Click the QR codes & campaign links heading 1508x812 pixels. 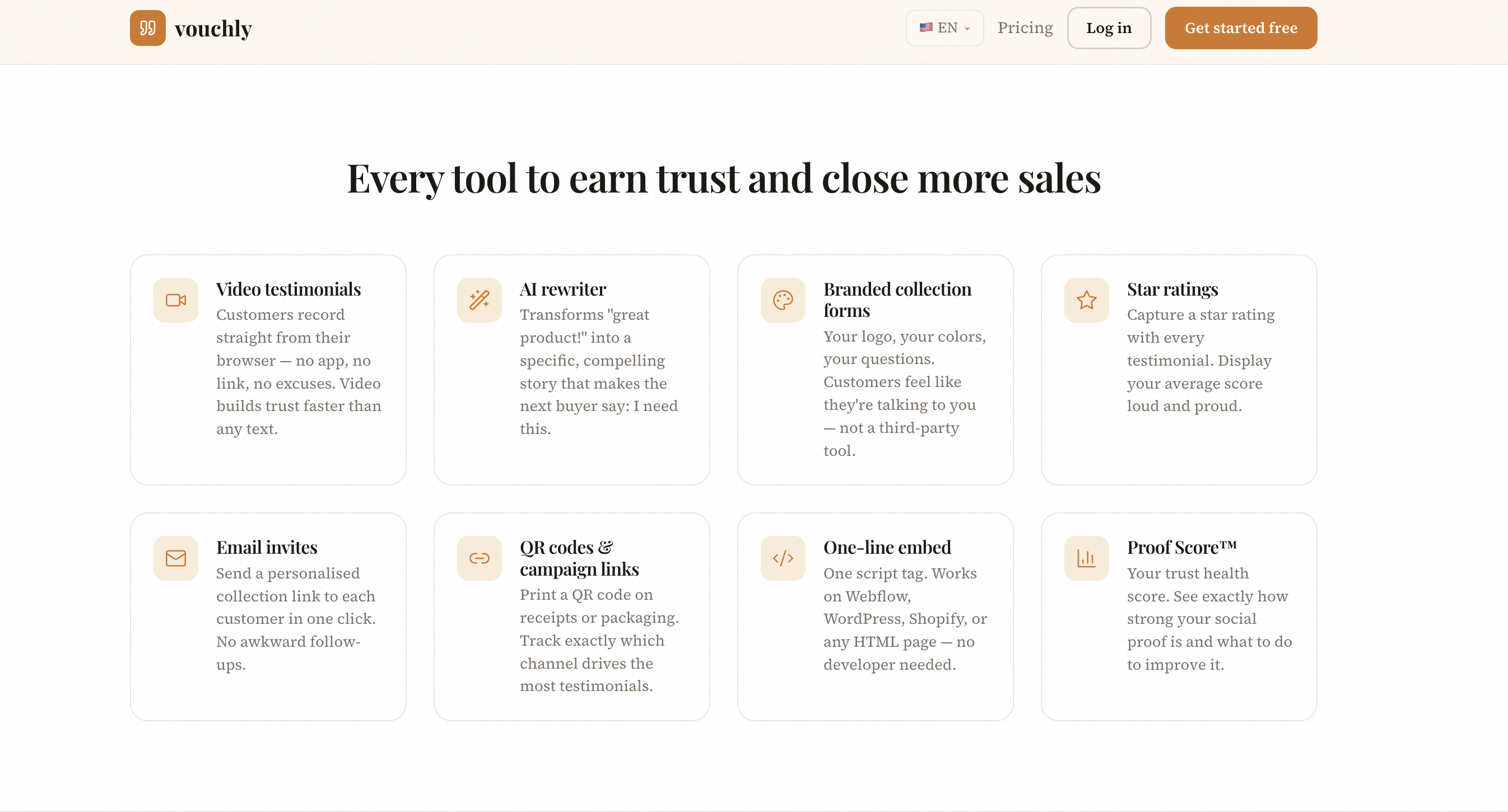point(578,558)
